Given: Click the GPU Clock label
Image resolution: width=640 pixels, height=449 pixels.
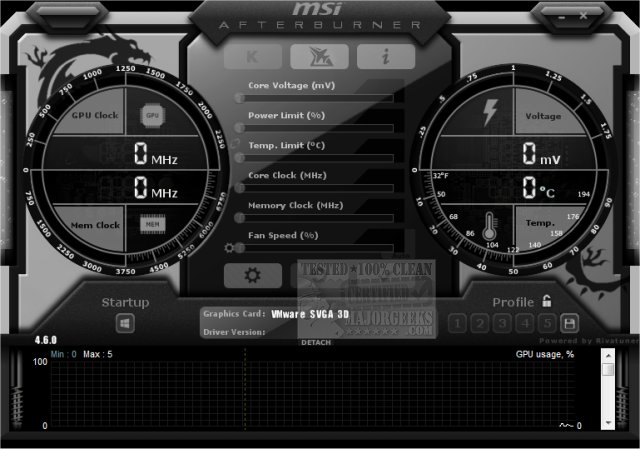Looking at the screenshot, I should click(x=95, y=116).
